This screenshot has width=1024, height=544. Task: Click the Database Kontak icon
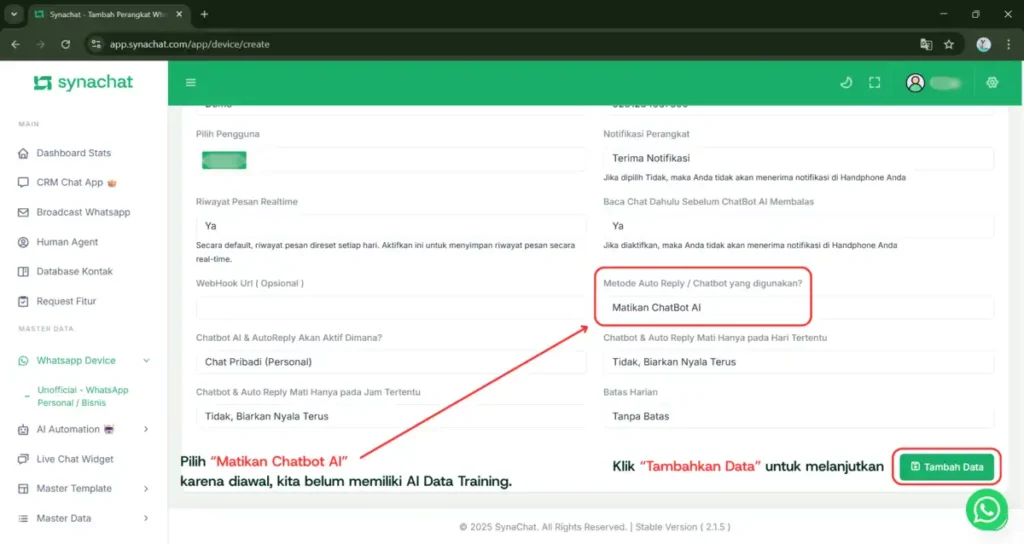click(x=24, y=271)
